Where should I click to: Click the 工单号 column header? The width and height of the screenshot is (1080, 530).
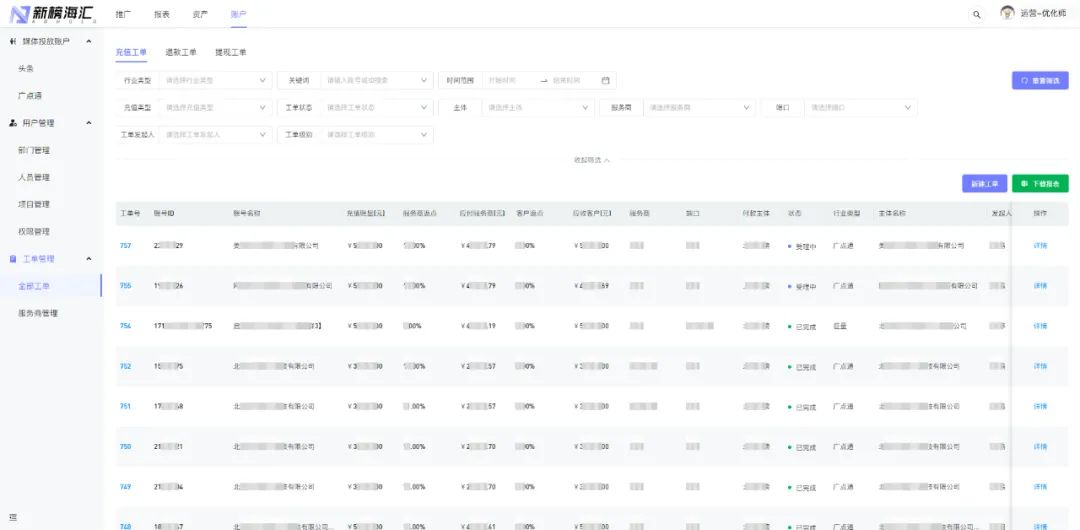tap(130, 214)
